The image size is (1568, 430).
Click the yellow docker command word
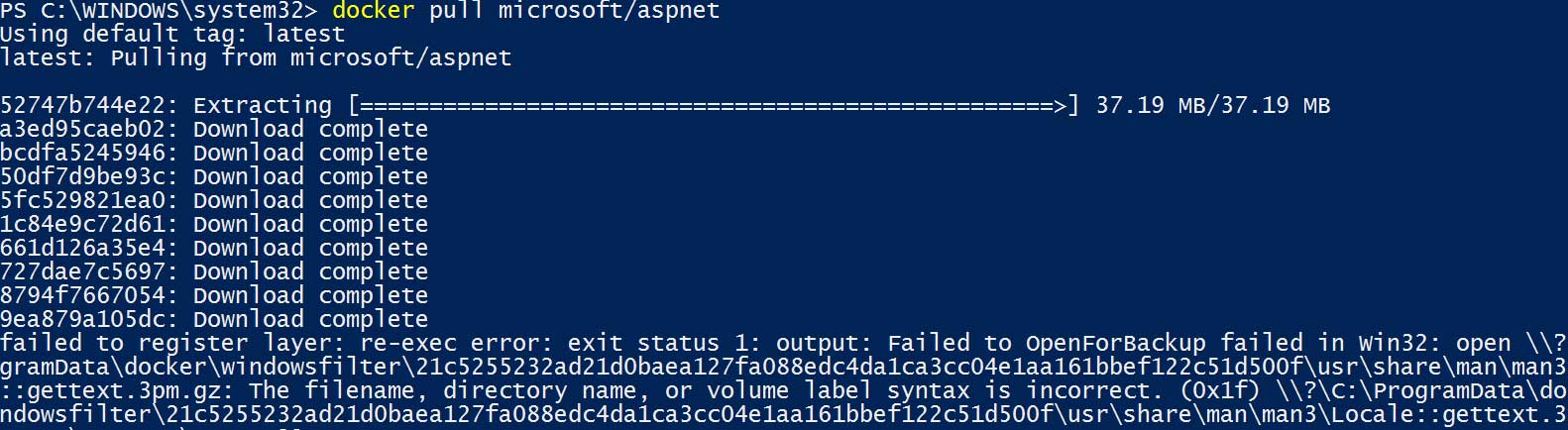pyautogui.click(x=373, y=11)
